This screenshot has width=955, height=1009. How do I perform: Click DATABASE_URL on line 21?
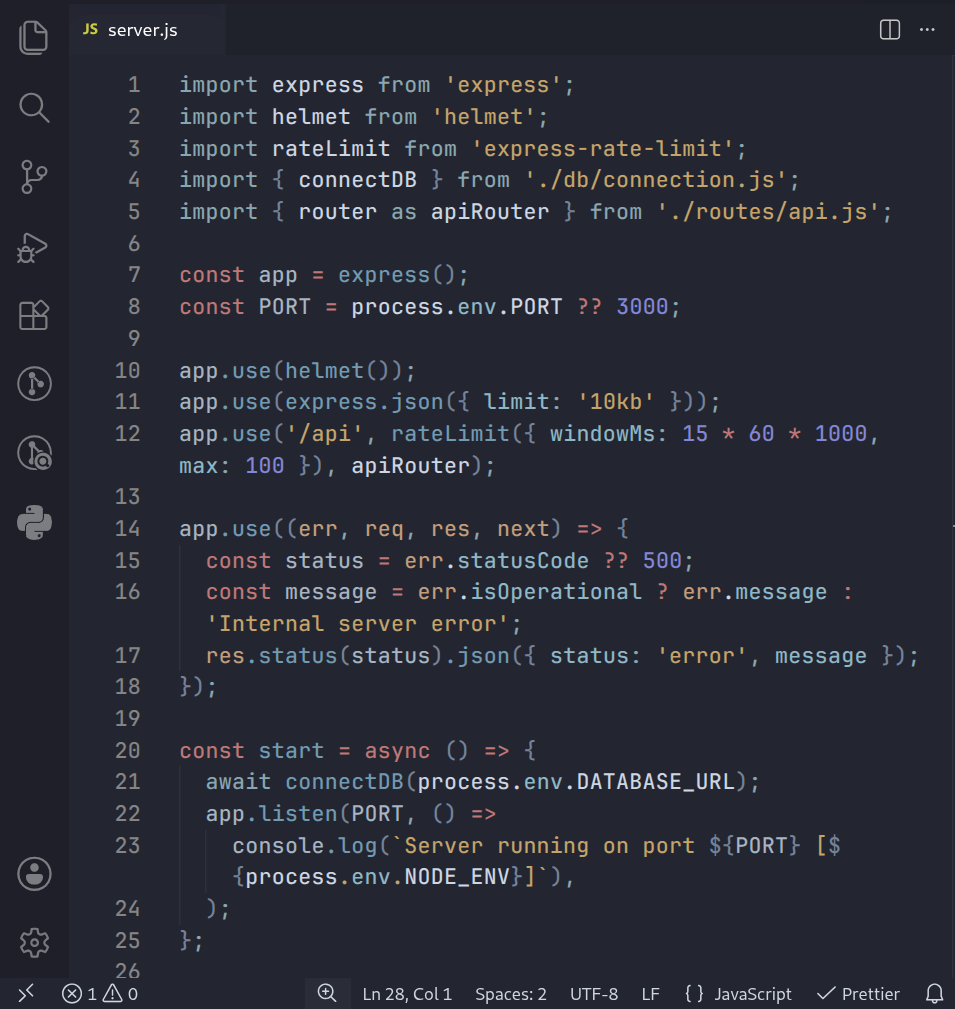[x=656, y=782]
